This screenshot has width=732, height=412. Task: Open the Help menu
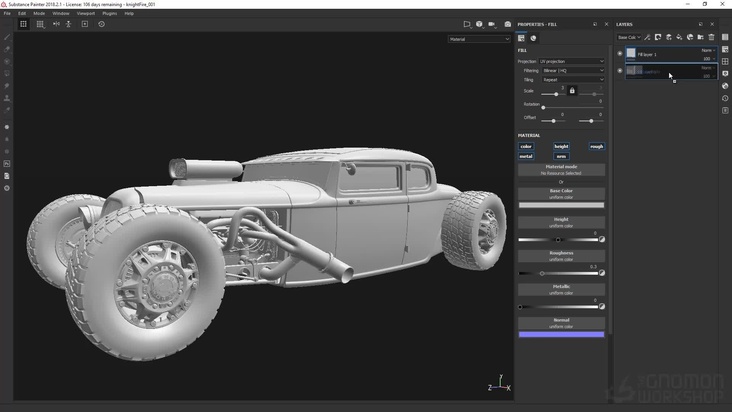click(129, 14)
